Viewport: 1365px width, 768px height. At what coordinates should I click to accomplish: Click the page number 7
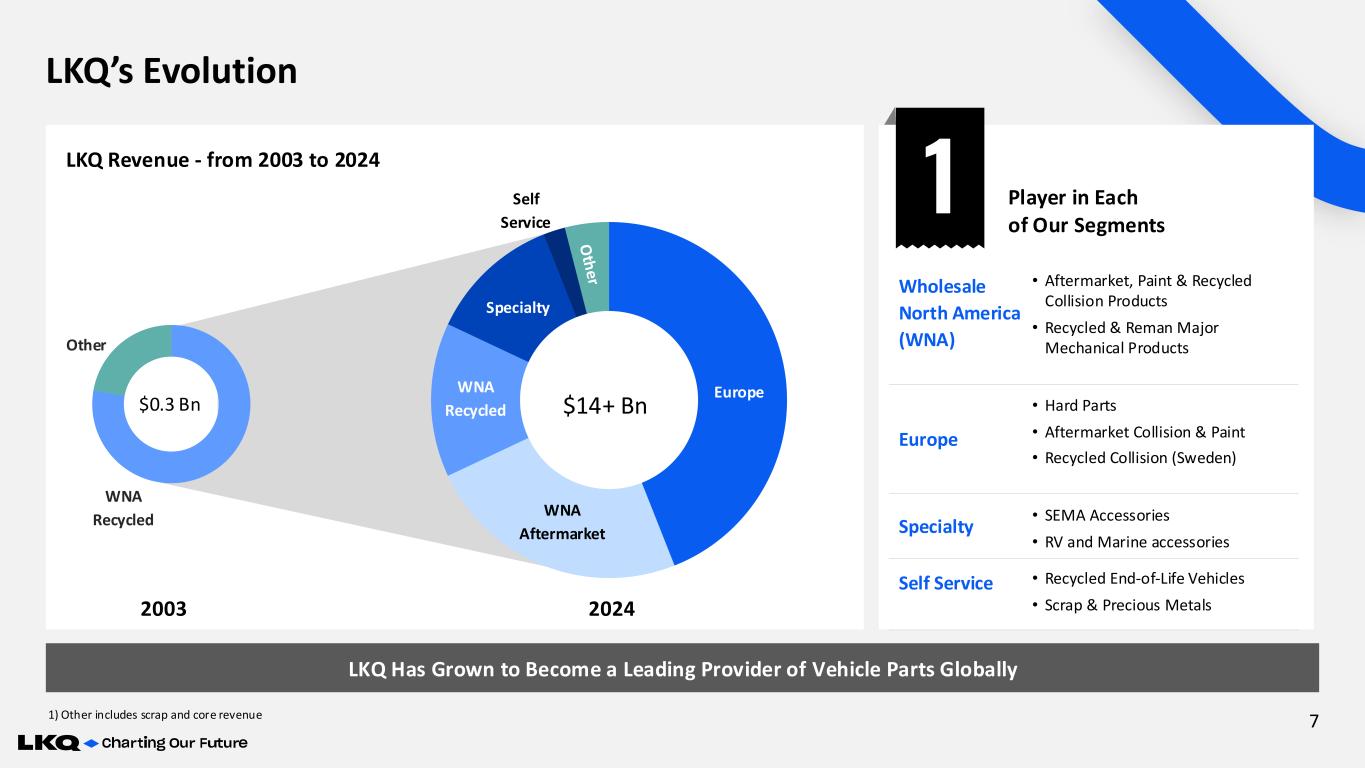(x=1314, y=722)
